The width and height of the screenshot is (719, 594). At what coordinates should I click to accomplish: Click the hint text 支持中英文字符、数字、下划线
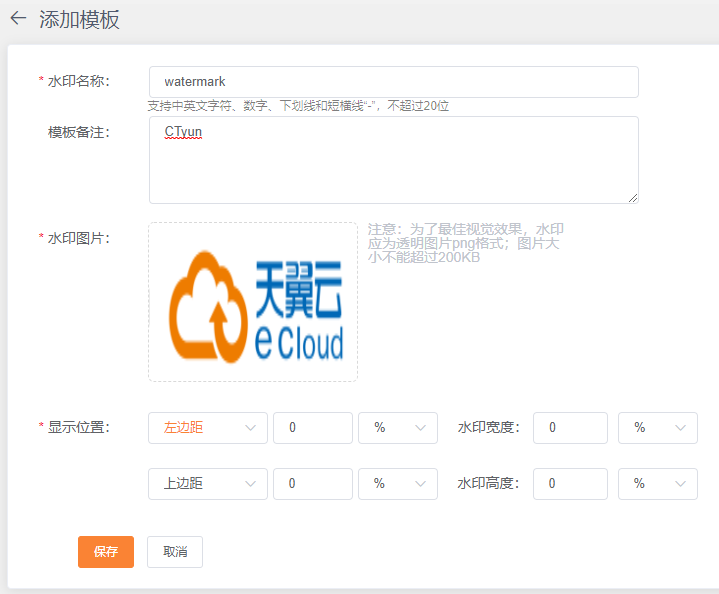click(298, 106)
